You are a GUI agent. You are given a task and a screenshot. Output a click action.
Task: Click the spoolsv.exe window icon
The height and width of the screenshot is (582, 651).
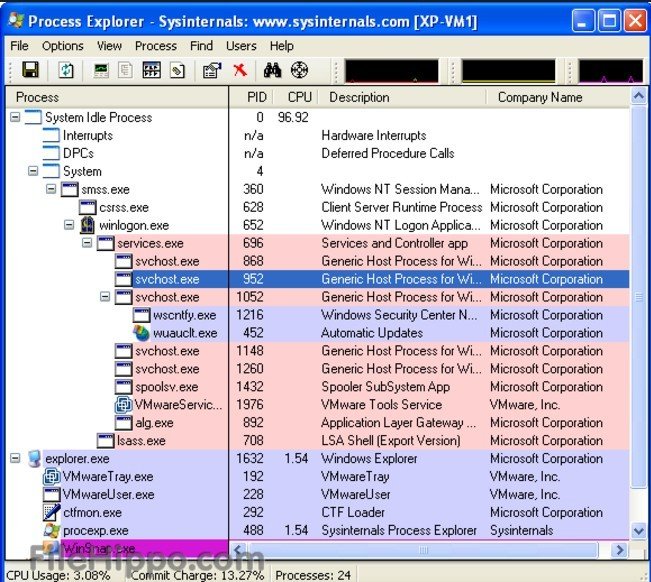[123, 387]
